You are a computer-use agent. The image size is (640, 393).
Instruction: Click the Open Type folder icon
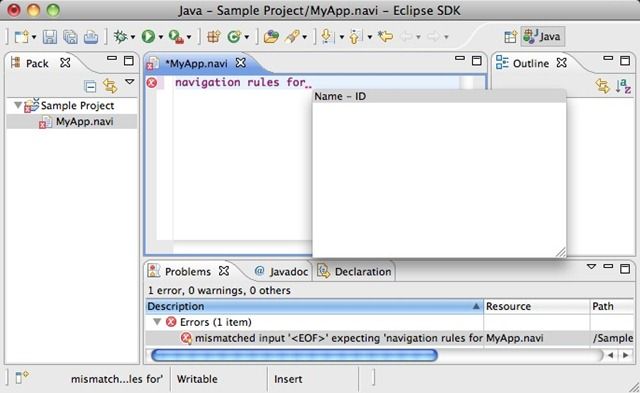click(271, 37)
